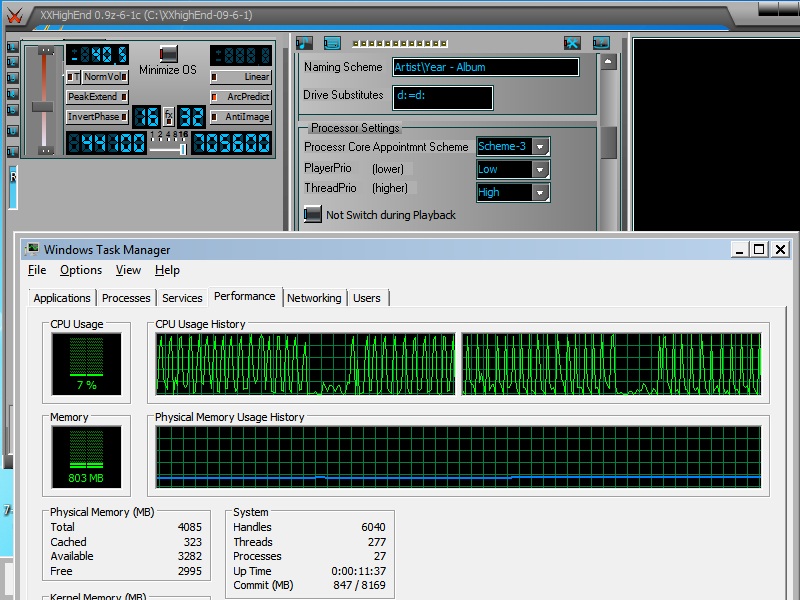Click the 32 bit depth display
The height and width of the screenshot is (600, 800).
[191, 117]
